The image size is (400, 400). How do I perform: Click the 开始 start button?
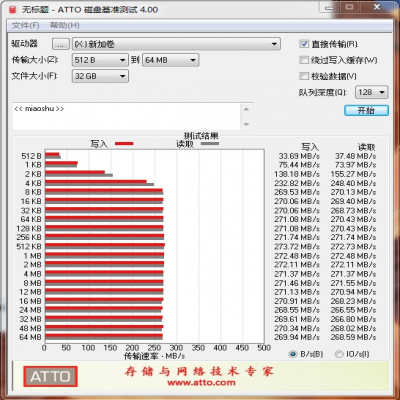366,111
